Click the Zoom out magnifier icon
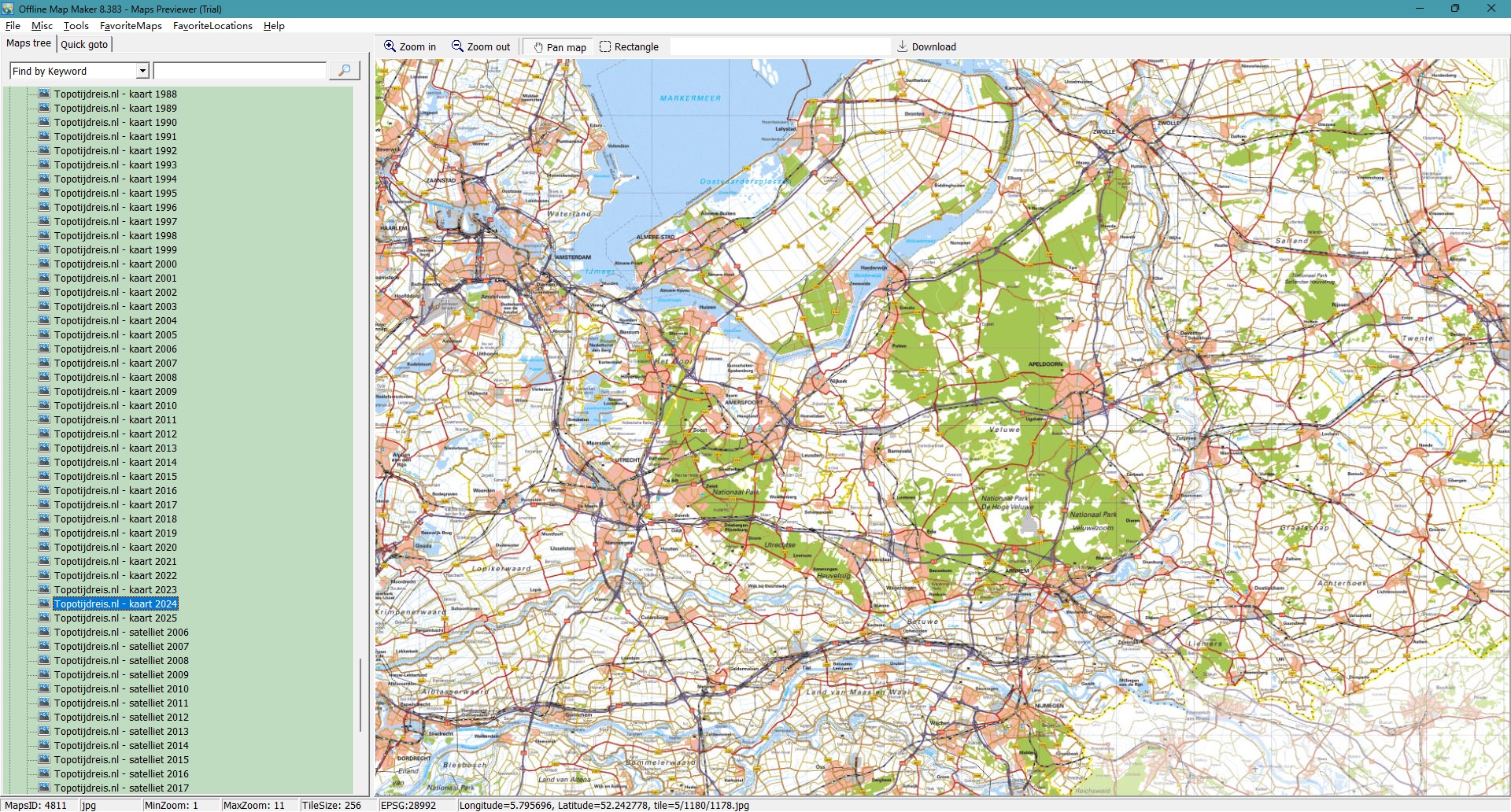 pyautogui.click(x=457, y=46)
